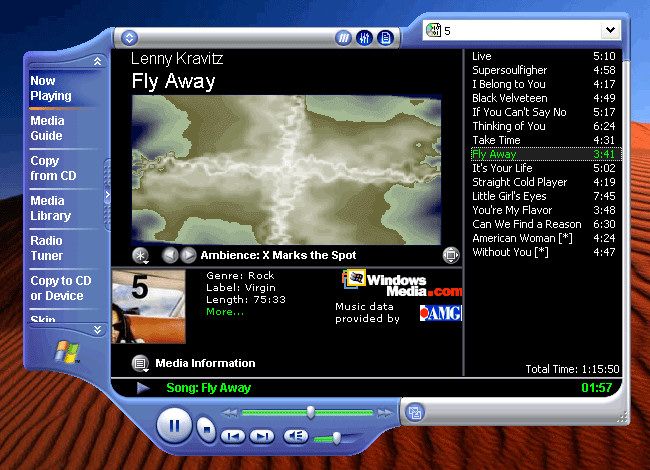Screen dimensions: 650x470
Task: Open the visualization selection menu
Action: (141, 256)
